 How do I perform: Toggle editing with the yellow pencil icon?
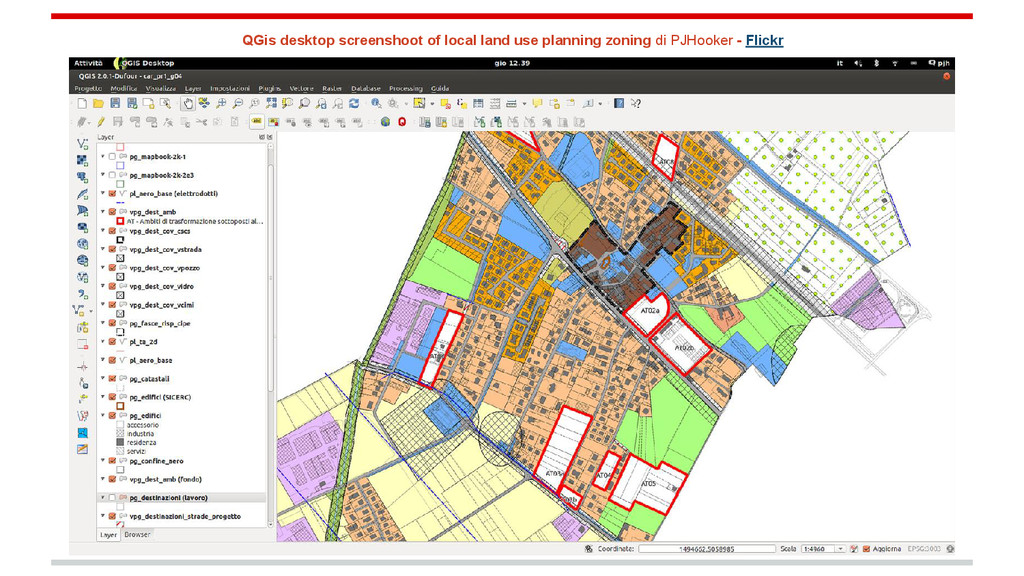[101, 122]
